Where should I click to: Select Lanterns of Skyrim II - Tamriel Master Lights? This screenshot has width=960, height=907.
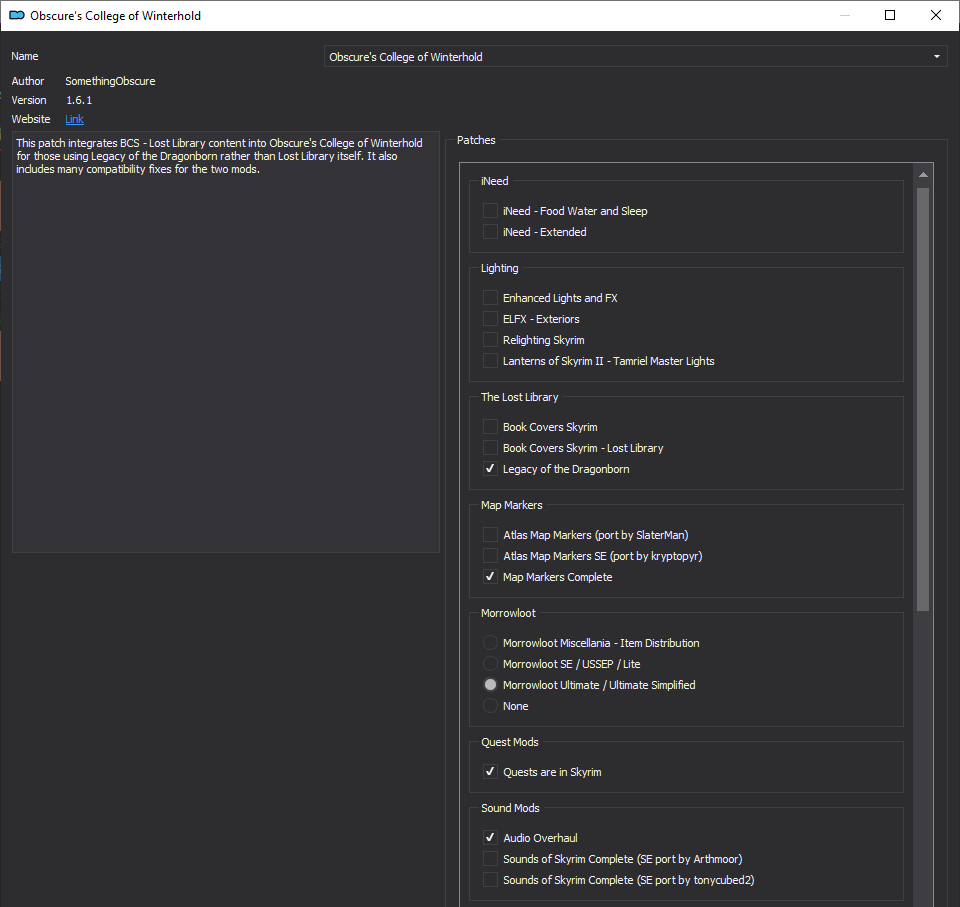coord(490,361)
